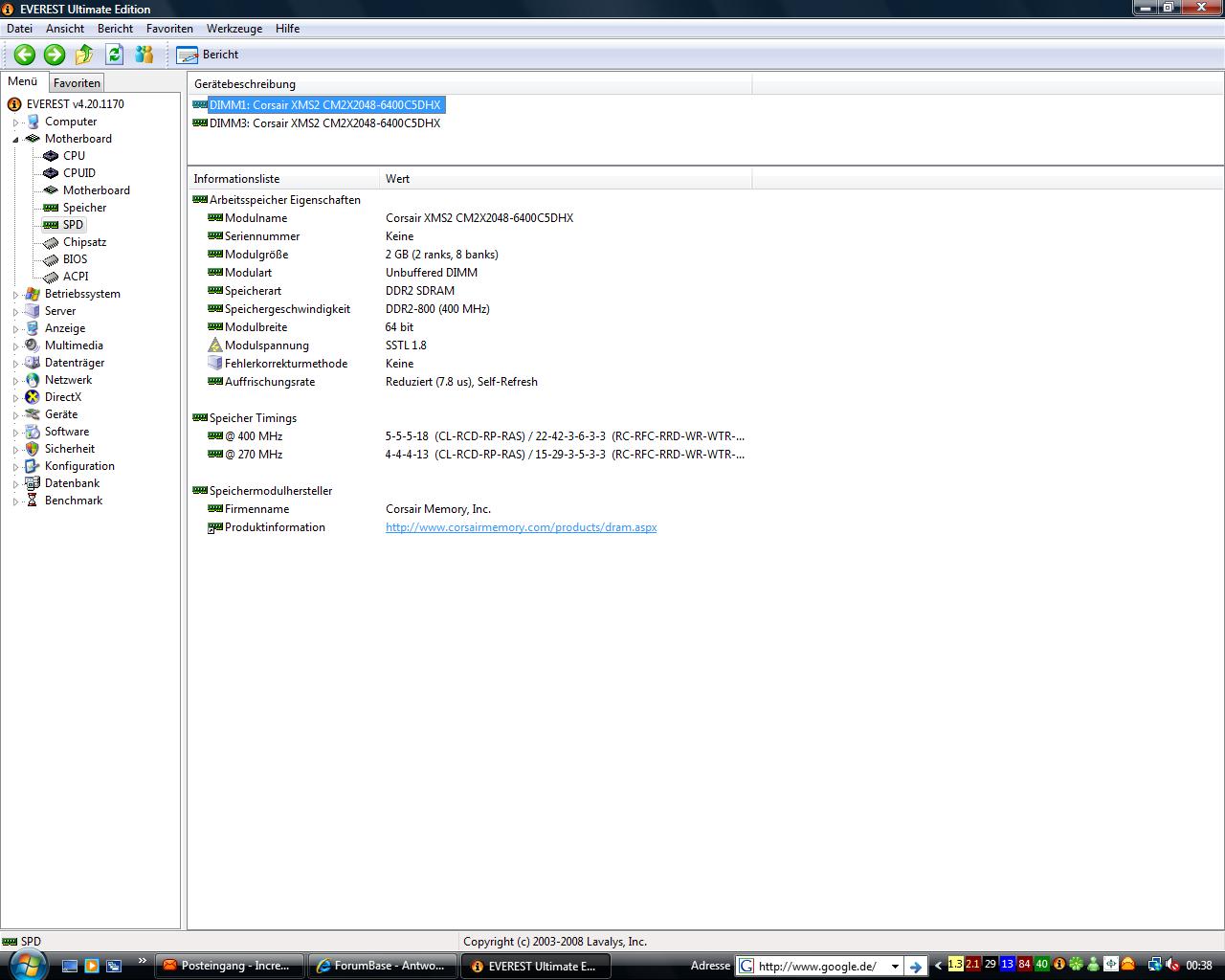Select the ACPI icon in tree
Viewport: 1225px width, 980px height.
[51, 277]
